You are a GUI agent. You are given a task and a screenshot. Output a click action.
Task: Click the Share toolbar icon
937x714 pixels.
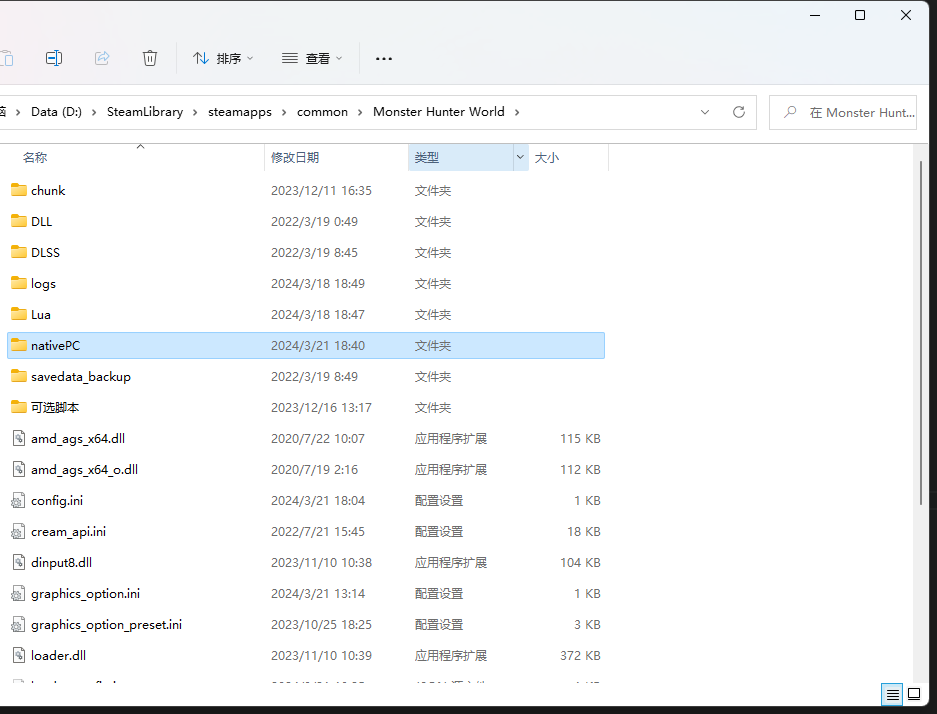[102, 58]
